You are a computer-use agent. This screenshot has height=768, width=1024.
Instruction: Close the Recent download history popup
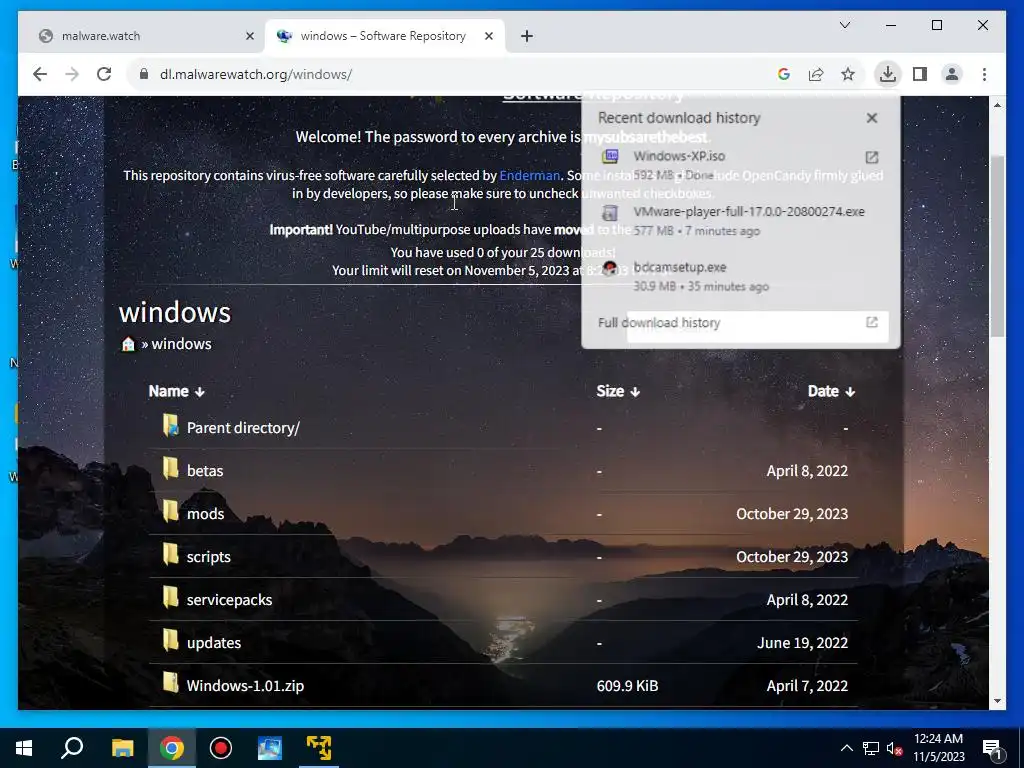click(872, 118)
